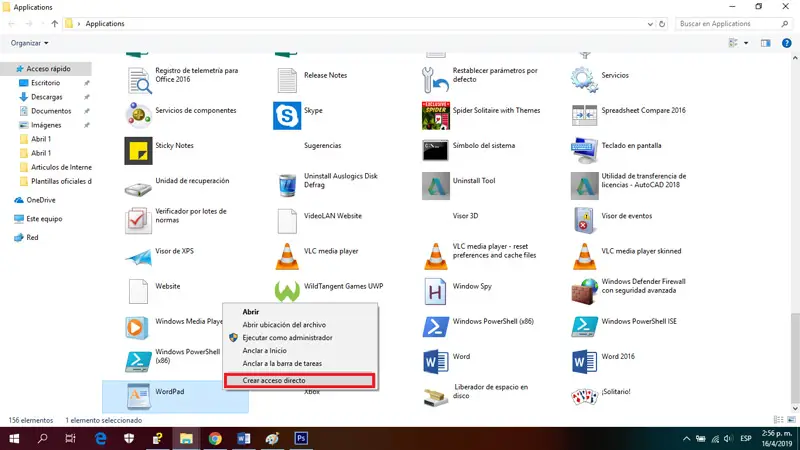Select the Visor de eventos icon
The height and width of the screenshot is (450, 800).
coord(584,220)
